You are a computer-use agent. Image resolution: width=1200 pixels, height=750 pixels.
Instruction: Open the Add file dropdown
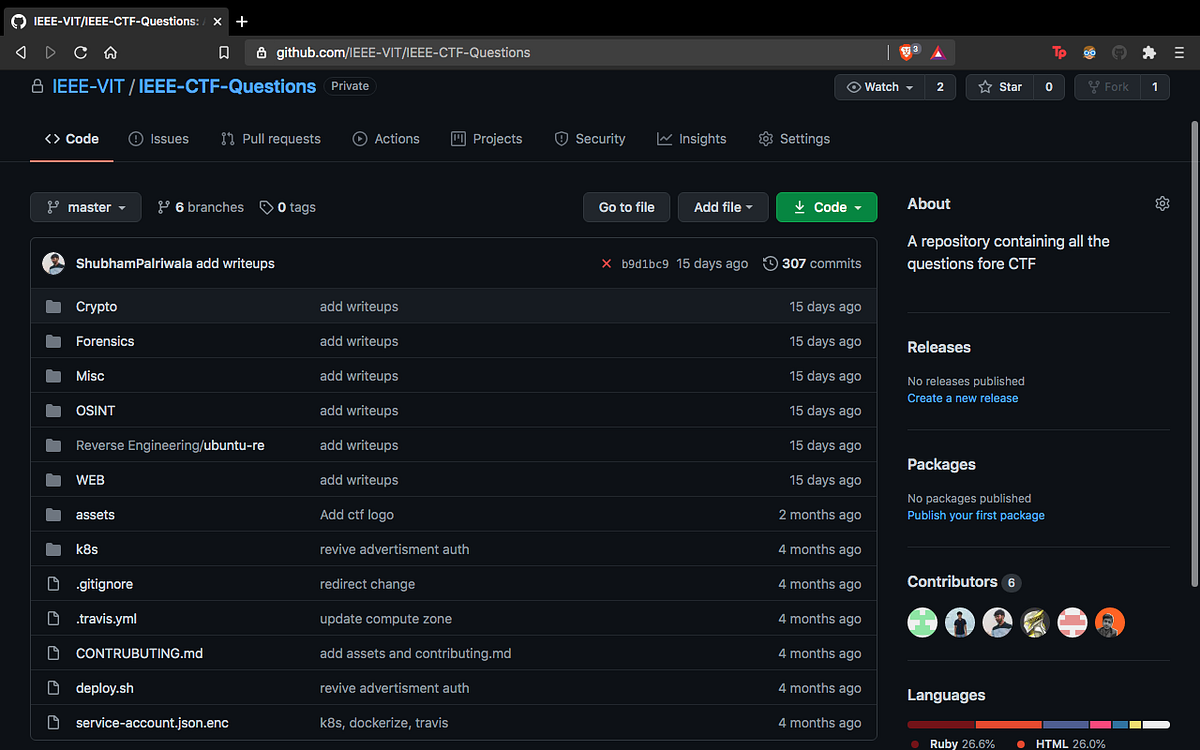(x=722, y=207)
